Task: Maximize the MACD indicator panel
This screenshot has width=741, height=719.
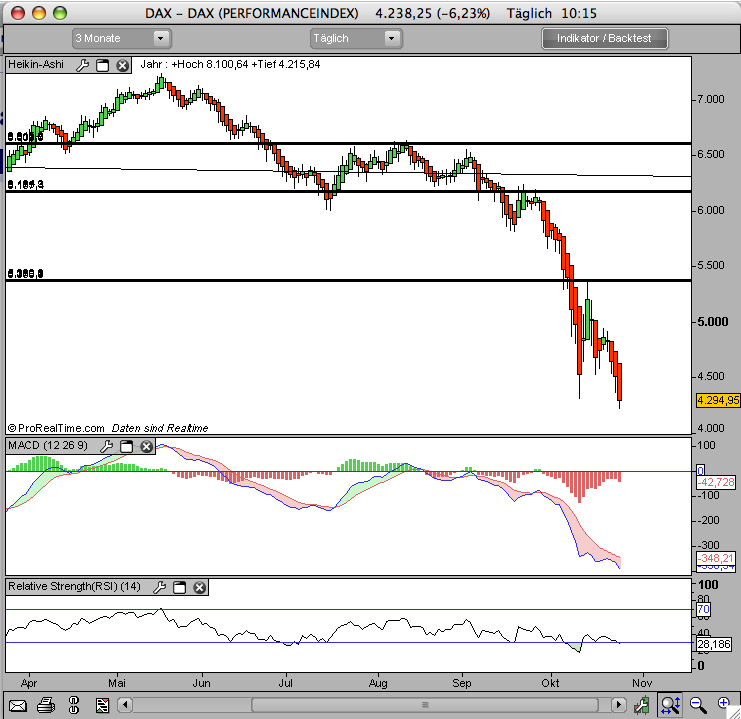Action: tap(127, 446)
